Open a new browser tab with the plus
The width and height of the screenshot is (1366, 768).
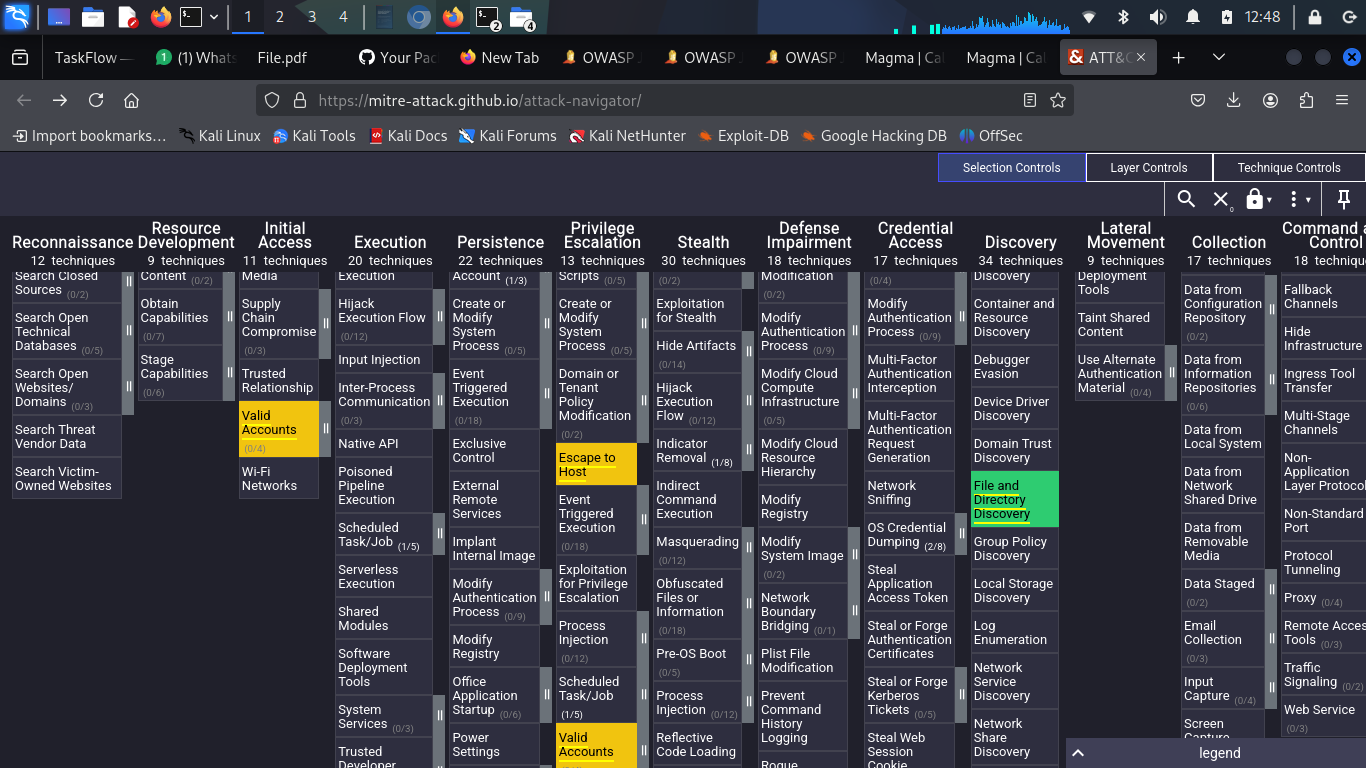click(x=1178, y=57)
